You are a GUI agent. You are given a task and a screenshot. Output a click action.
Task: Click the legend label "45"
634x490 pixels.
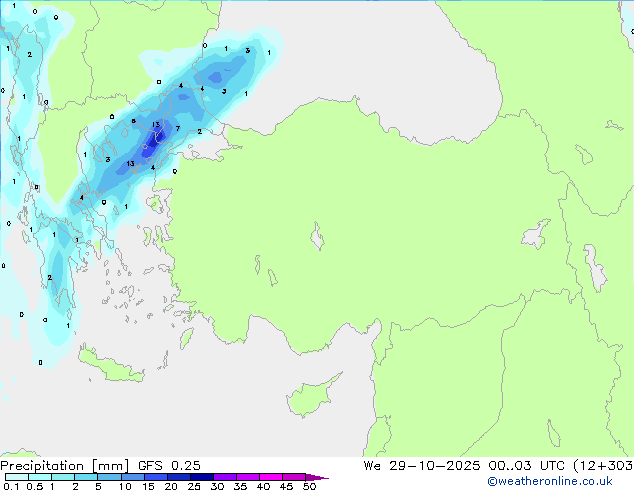tap(286, 486)
